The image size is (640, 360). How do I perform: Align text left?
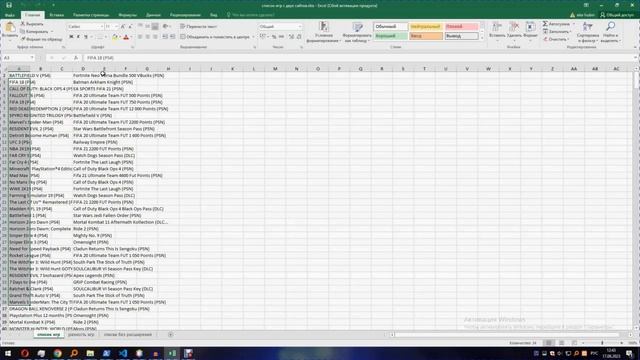[x=140, y=37]
